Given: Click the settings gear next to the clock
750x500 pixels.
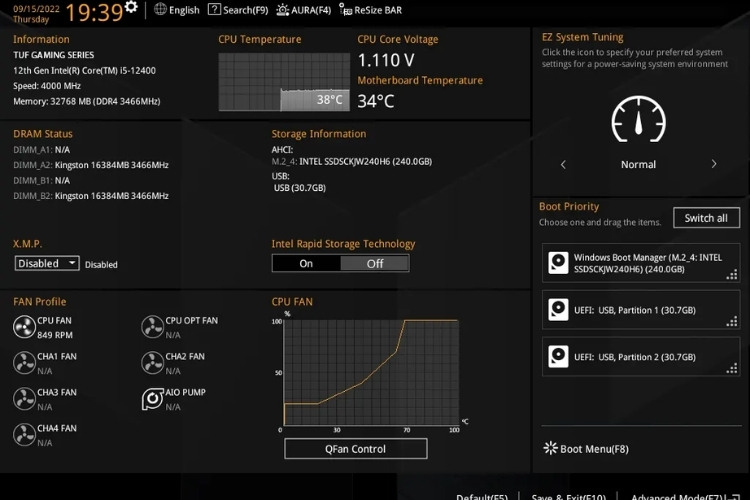Looking at the screenshot, I should (x=131, y=8).
